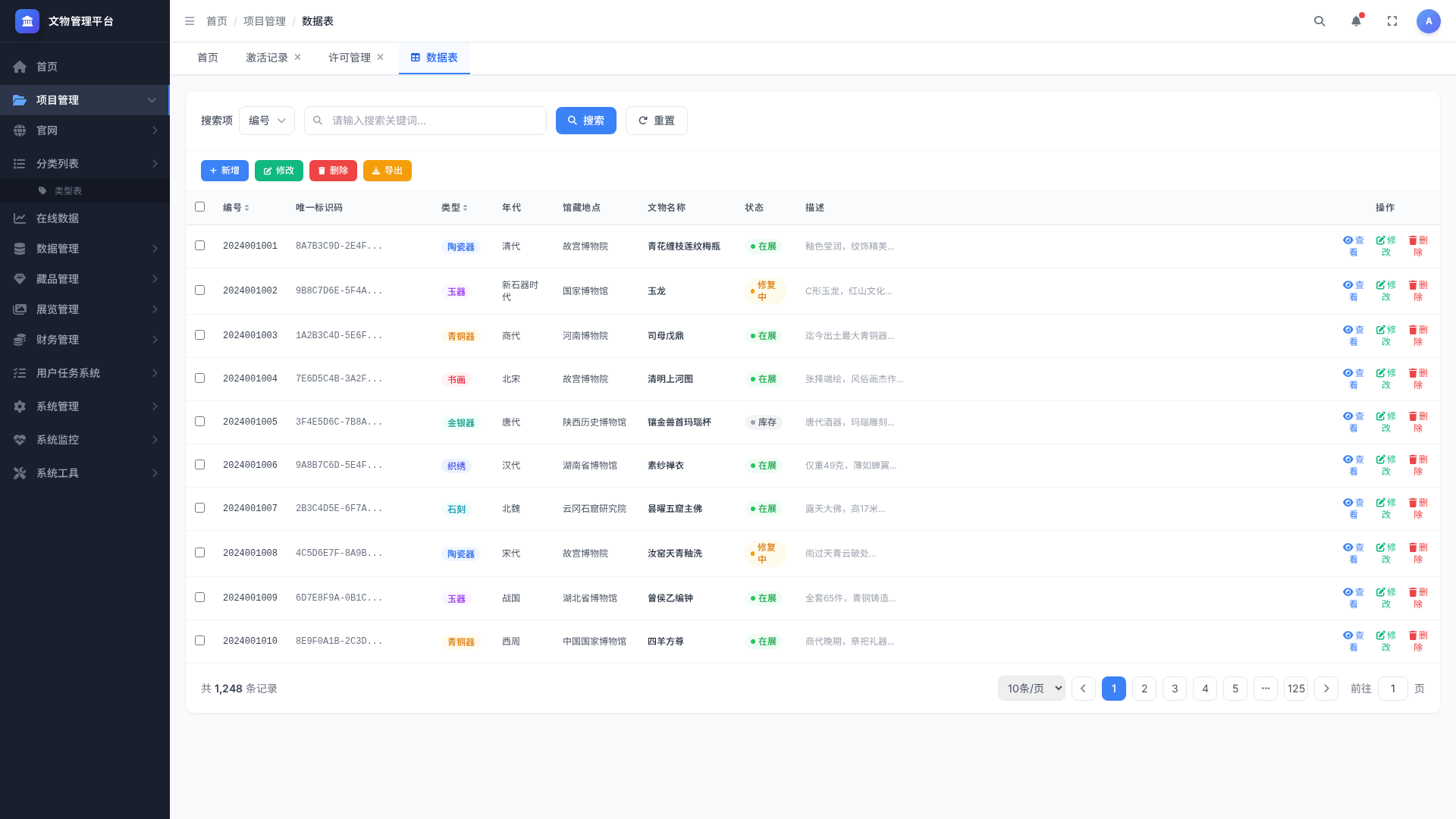The height and width of the screenshot is (819, 1456).
Task: Switch to the 许可管理 tab
Action: 350,58
